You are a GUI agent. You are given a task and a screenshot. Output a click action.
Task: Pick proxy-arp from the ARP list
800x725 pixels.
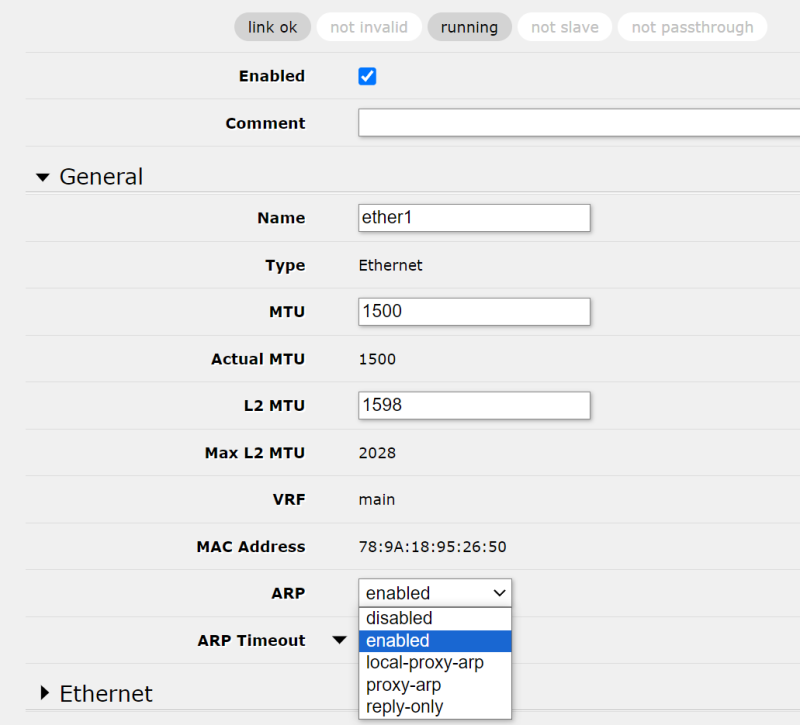click(x=435, y=685)
